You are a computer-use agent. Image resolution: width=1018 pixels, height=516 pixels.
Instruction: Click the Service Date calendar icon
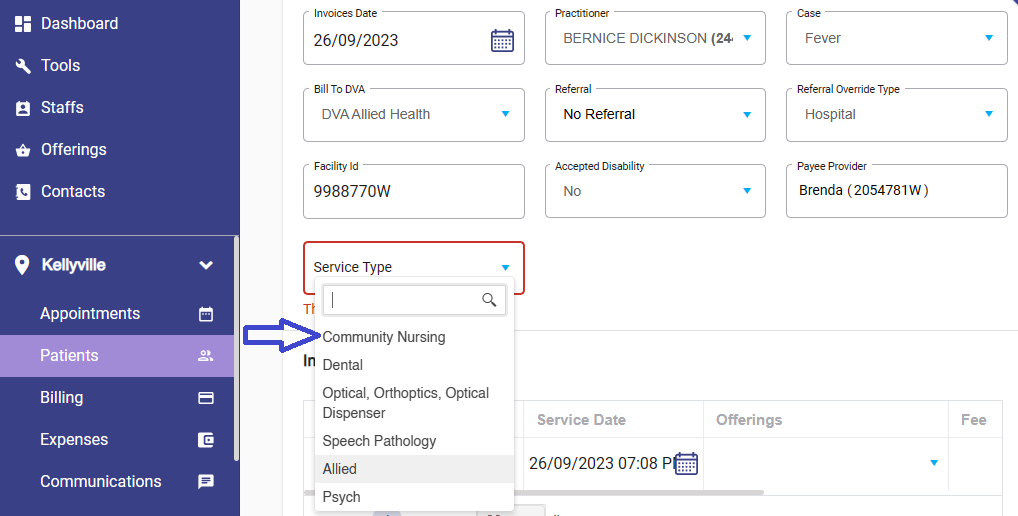[x=686, y=463]
